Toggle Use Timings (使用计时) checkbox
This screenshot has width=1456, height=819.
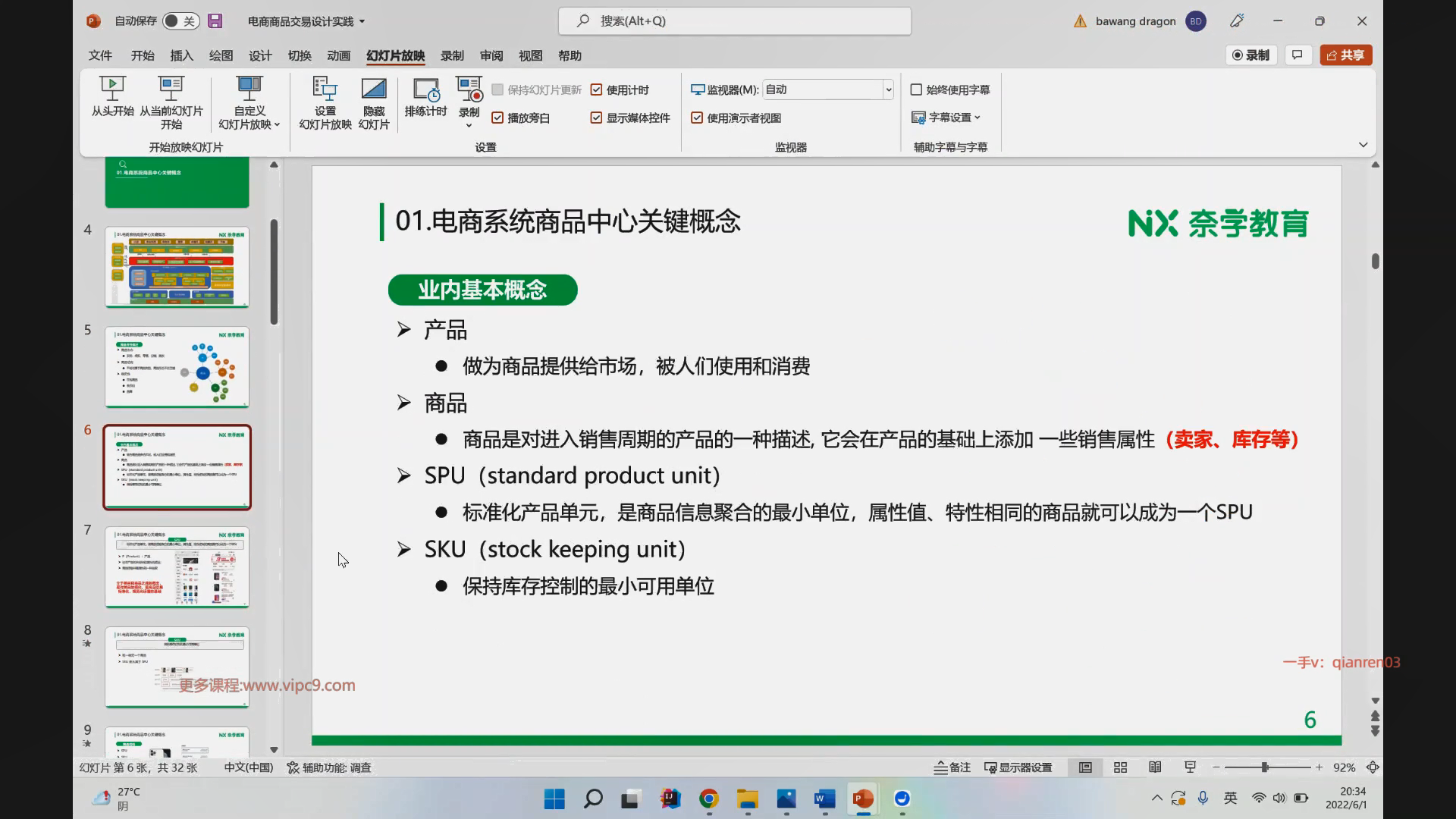[597, 90]
